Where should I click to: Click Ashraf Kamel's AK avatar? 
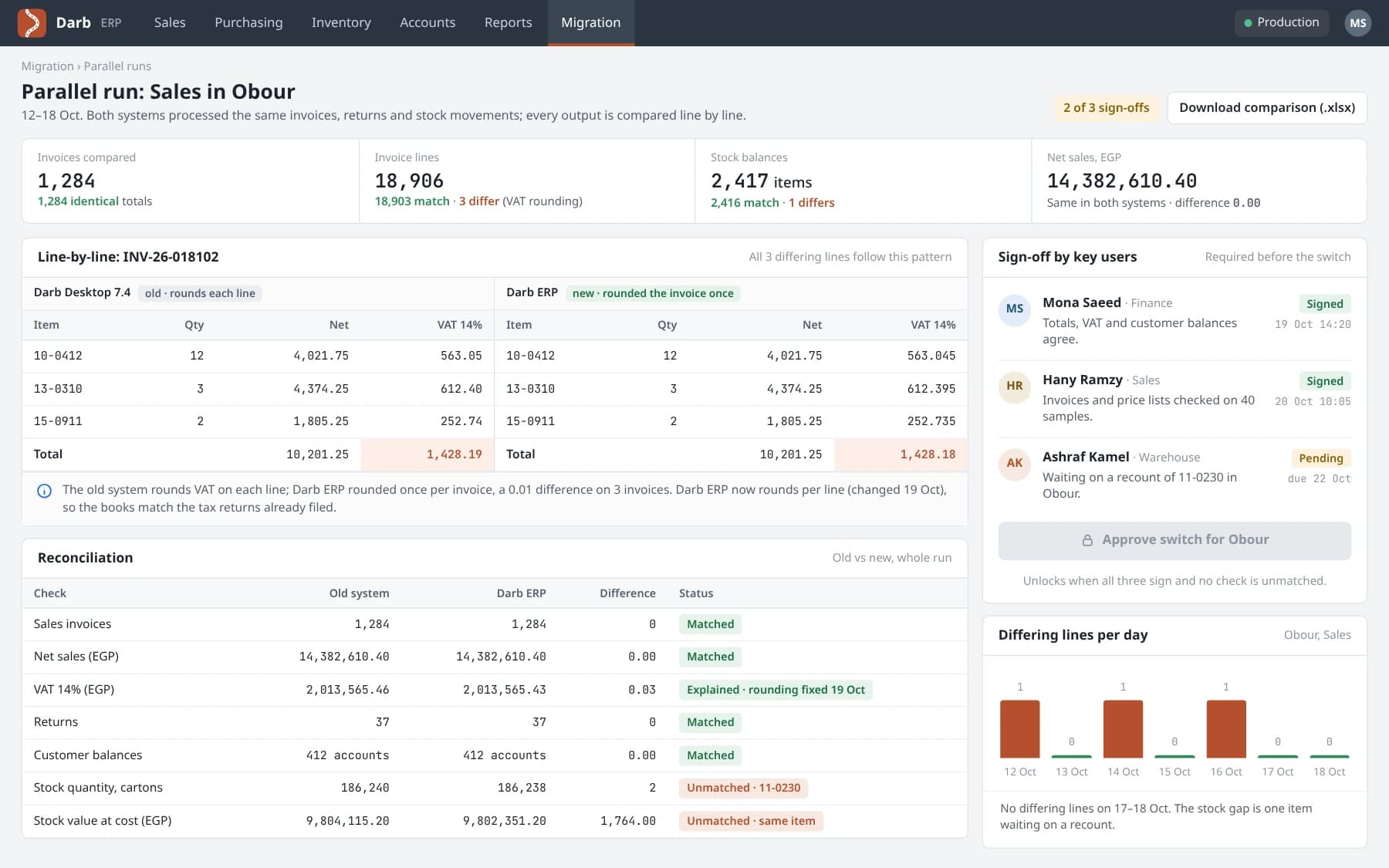click(x=1015, y=464)
